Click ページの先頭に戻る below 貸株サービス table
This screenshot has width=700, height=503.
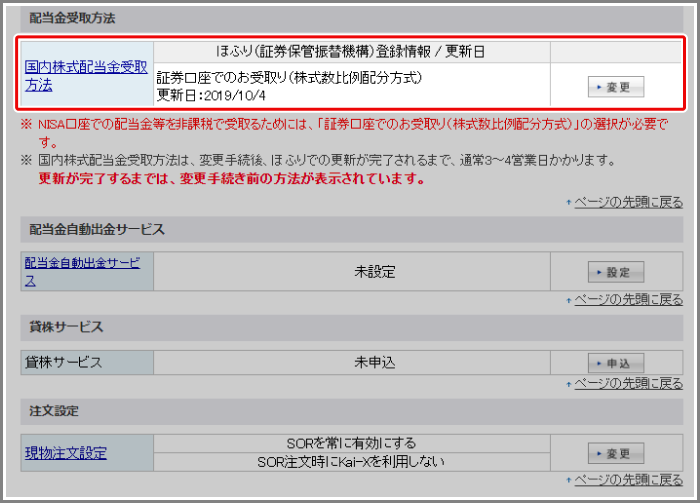click(628, 383)
